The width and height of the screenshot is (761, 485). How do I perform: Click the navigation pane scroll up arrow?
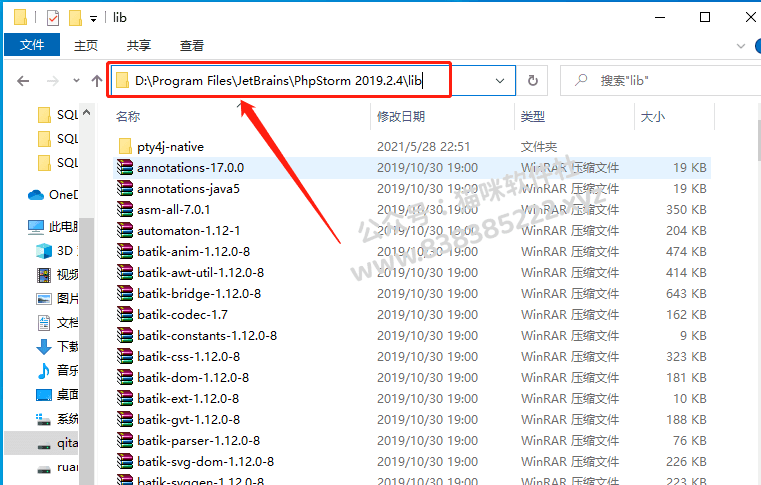point(86,112)
